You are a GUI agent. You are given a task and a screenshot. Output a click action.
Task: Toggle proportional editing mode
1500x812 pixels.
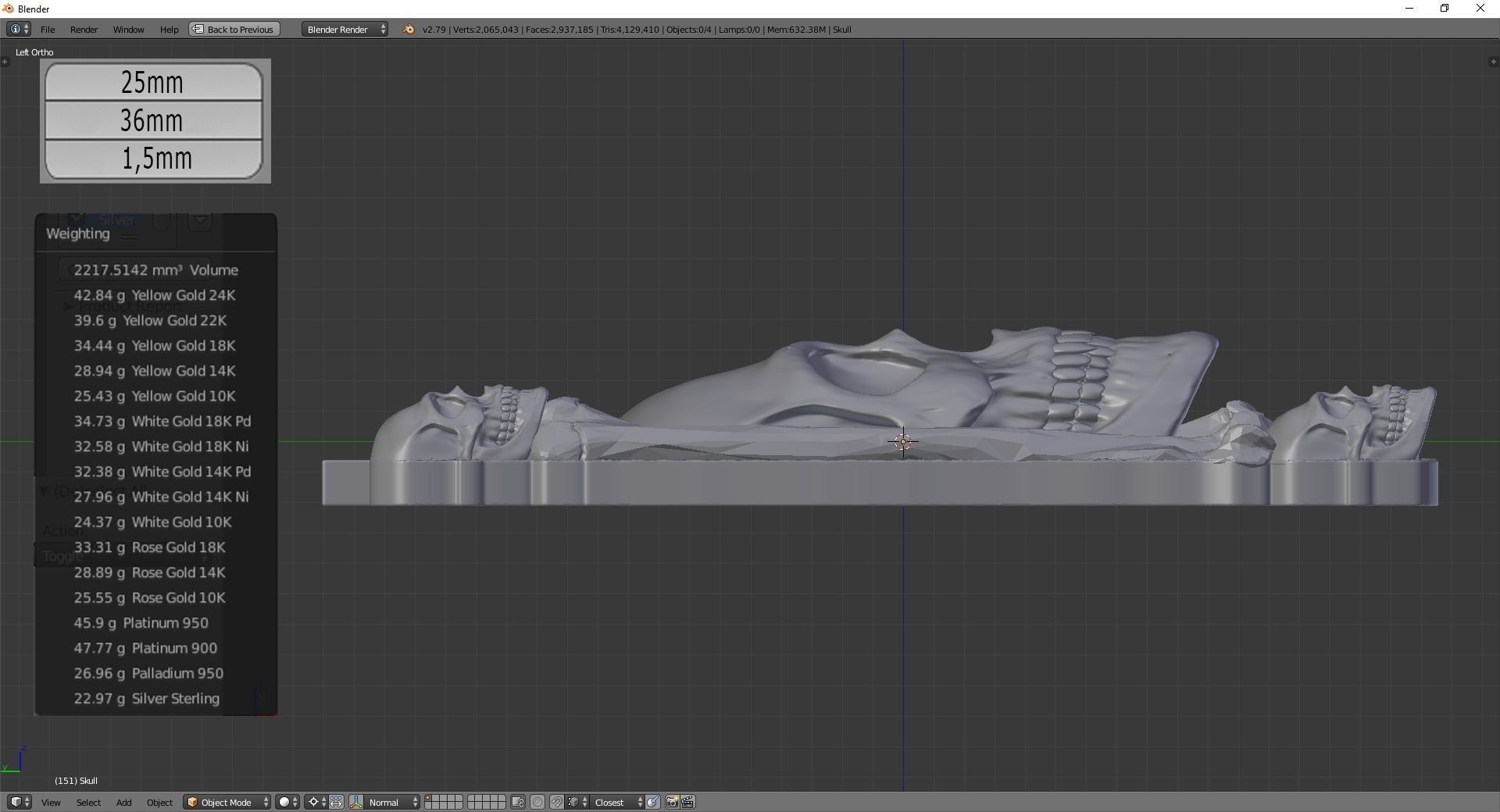[x=537, y=802]
